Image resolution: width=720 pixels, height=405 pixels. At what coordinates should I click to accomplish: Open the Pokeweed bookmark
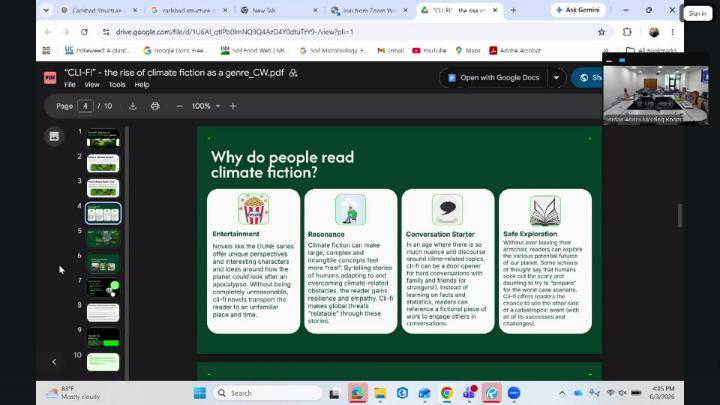pos(98,51)
